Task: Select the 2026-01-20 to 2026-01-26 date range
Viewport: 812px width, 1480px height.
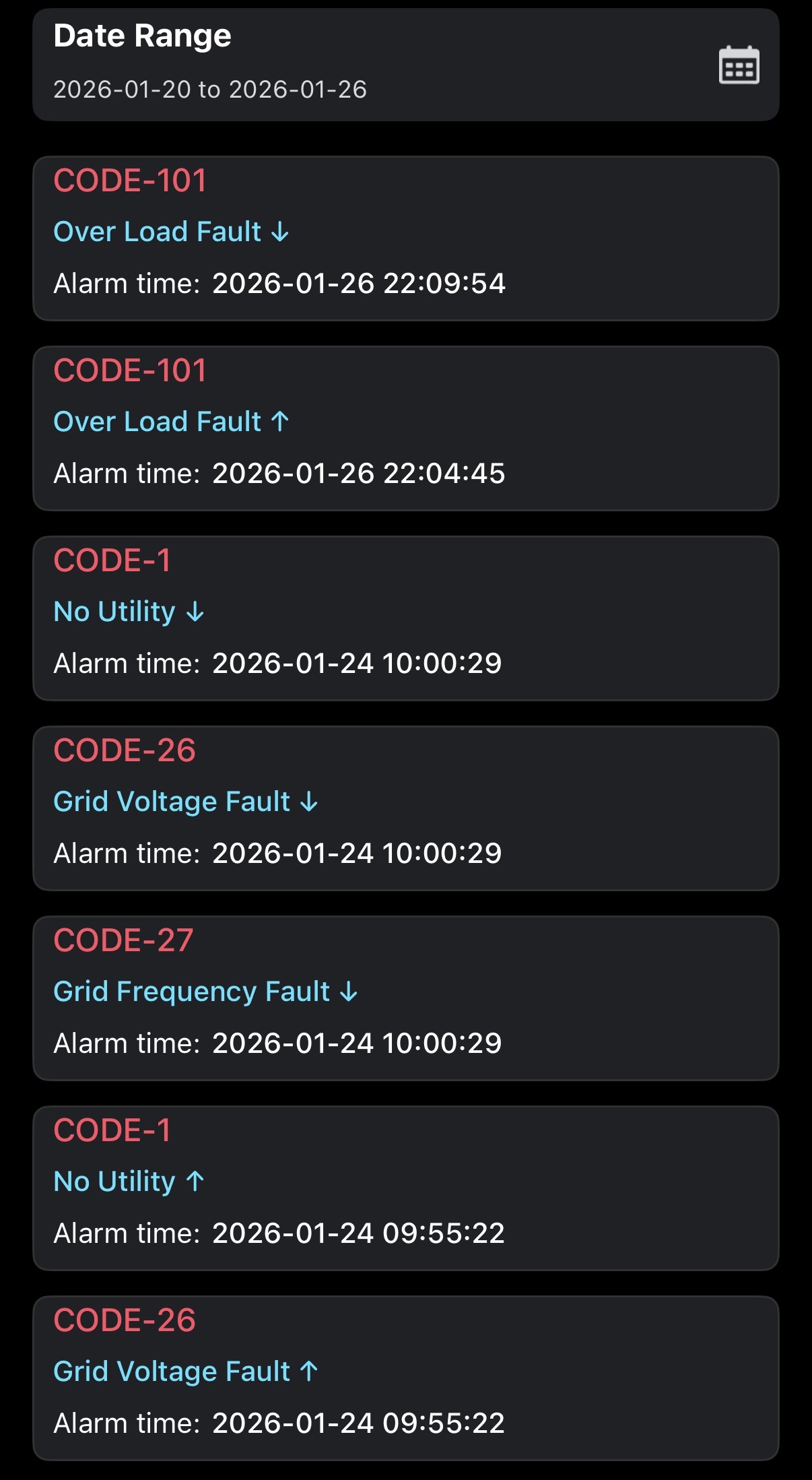Action: tap(210, 90)
